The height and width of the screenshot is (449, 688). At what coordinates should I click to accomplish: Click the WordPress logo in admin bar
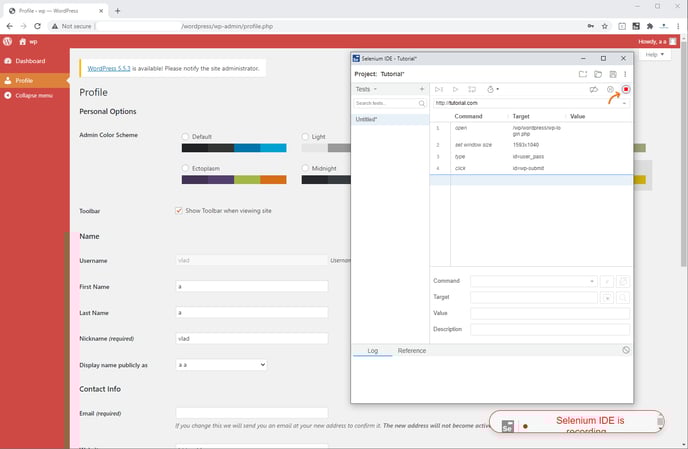tap(7, 42)
